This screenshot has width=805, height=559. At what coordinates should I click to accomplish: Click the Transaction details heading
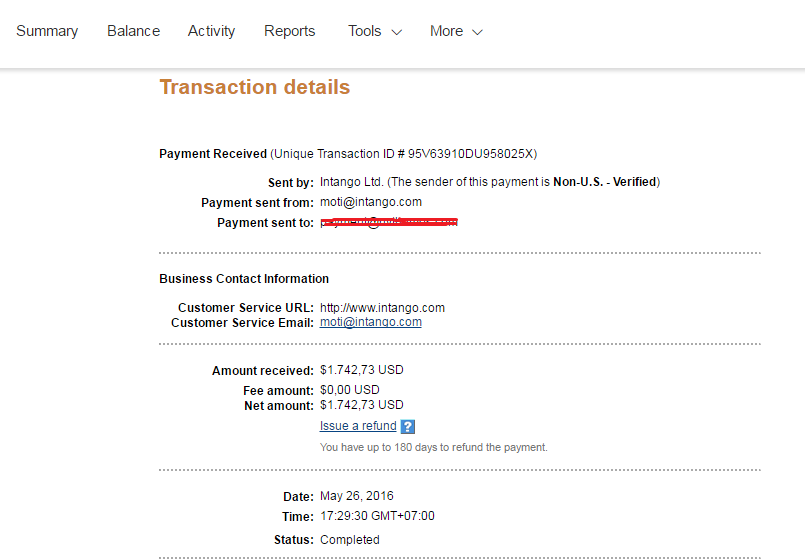point(254,87)
